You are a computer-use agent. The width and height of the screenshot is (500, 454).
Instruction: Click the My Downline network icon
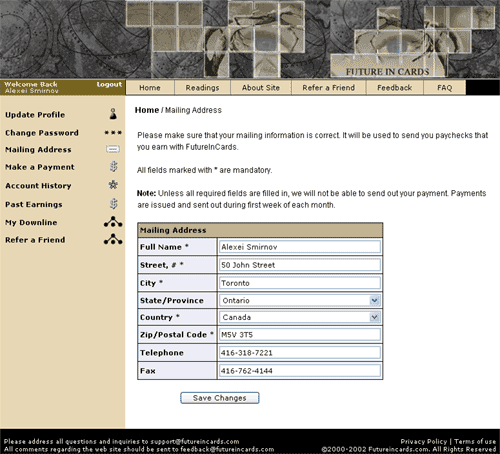coord(113,222)
